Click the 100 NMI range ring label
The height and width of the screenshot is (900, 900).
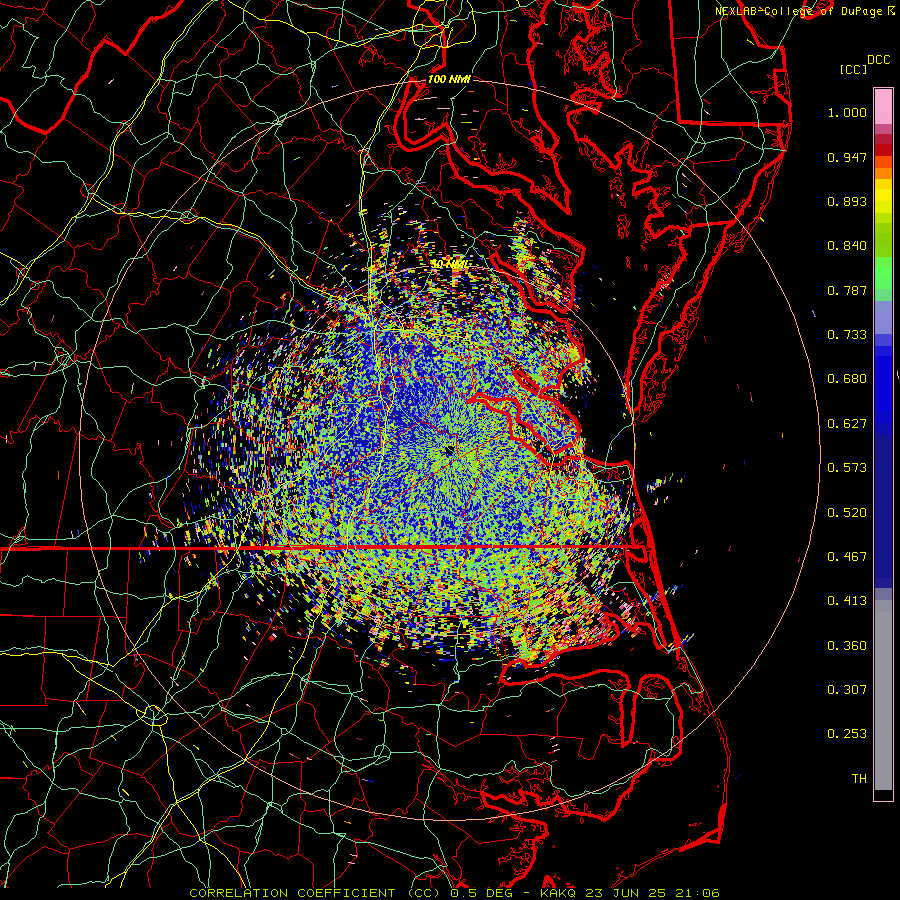click(x=449, y=79)
